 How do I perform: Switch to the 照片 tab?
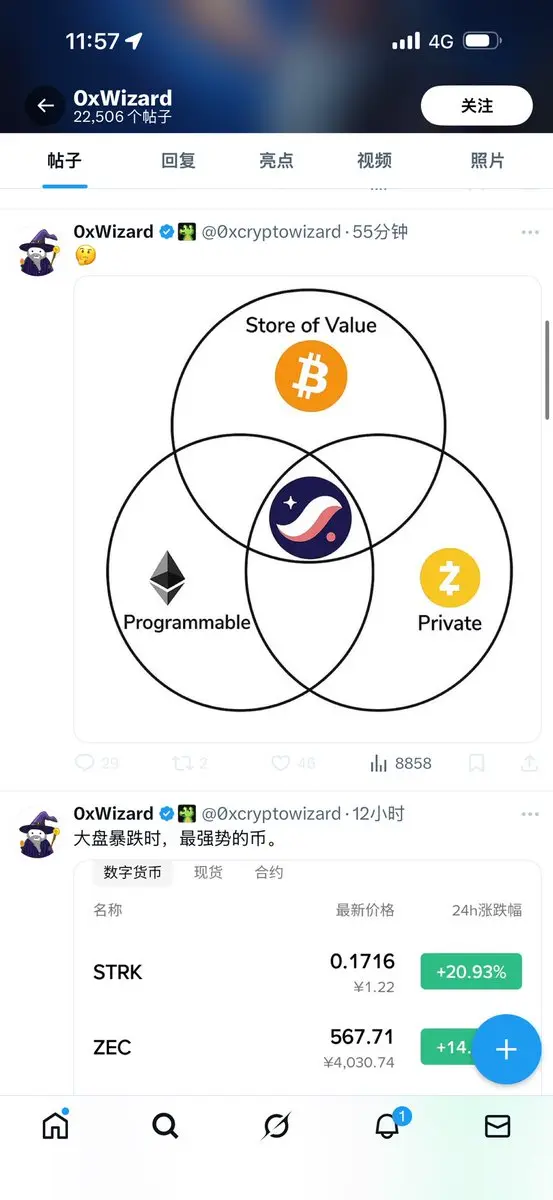pyautogui.click(x=487, y=160)
